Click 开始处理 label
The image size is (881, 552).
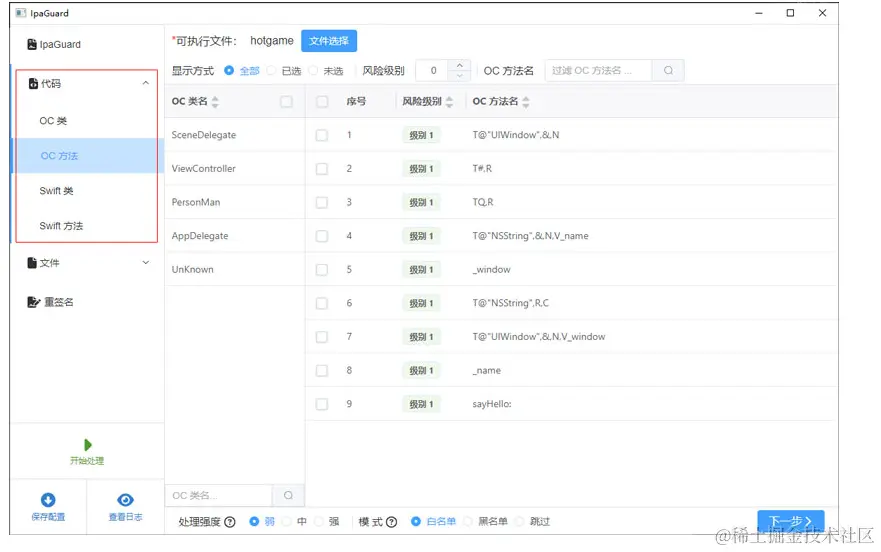[87, 460]
